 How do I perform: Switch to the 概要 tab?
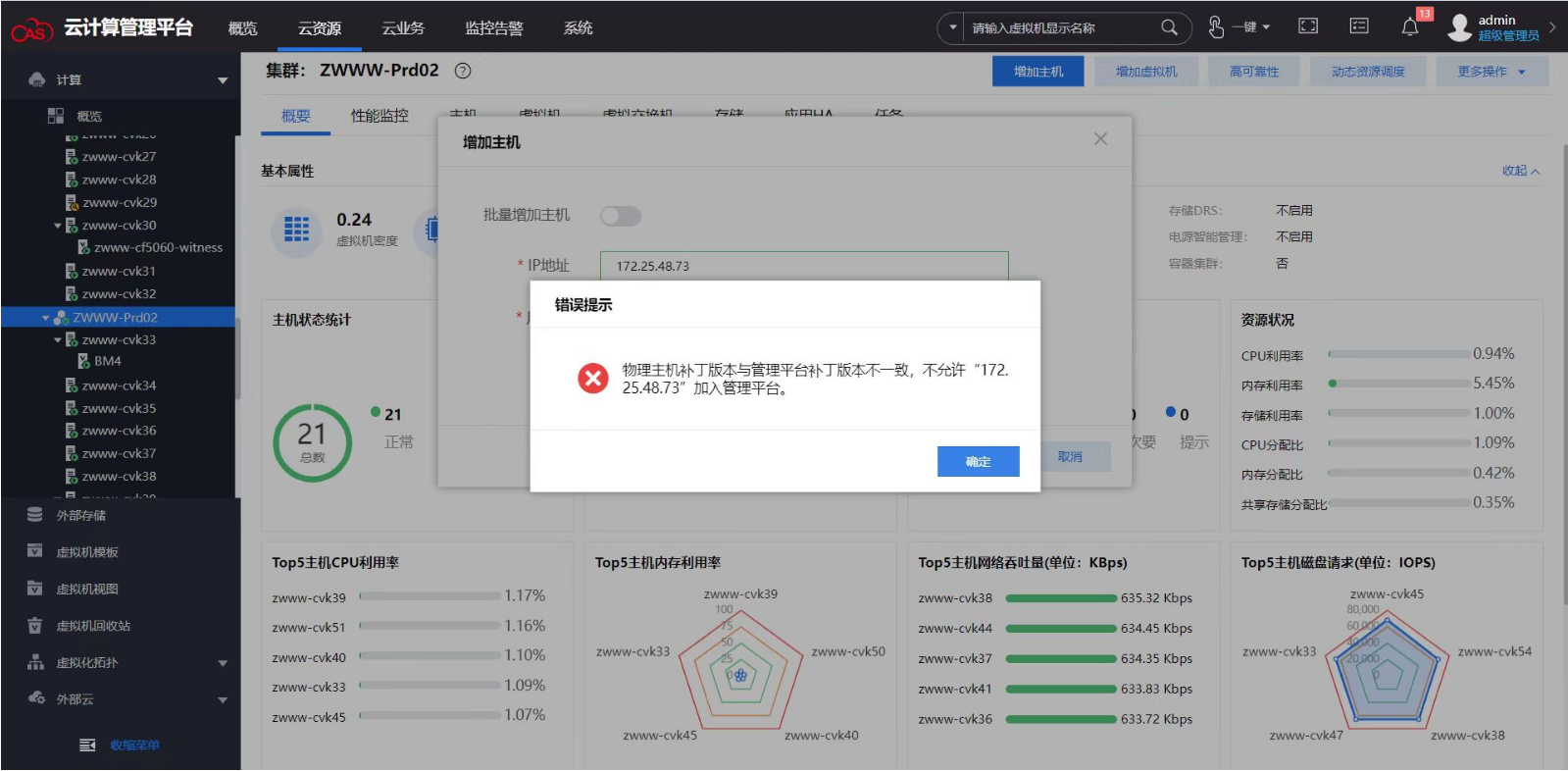point(296,116)
